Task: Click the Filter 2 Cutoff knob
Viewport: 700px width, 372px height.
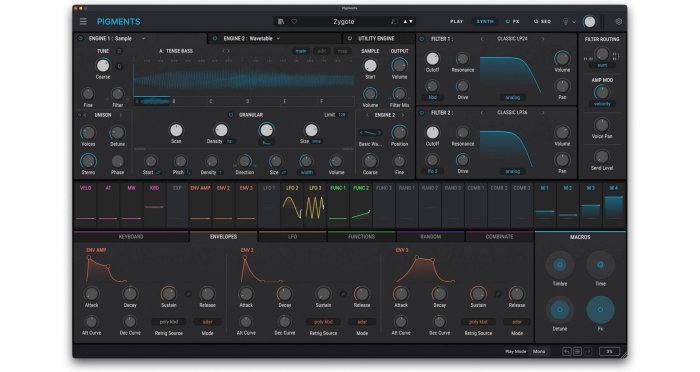Action: click(432, 132)
